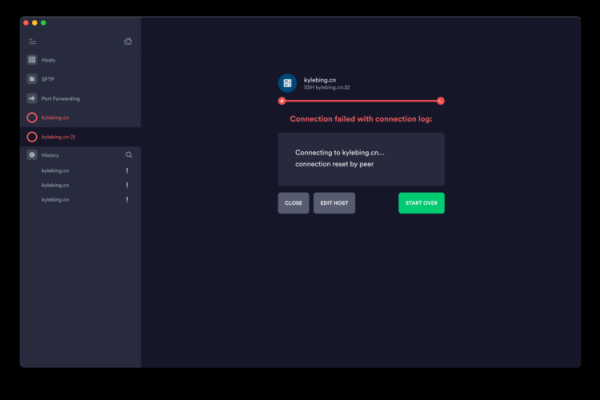600x400 pixels.
Task: Click the green maximize window button
Action: 44,23
